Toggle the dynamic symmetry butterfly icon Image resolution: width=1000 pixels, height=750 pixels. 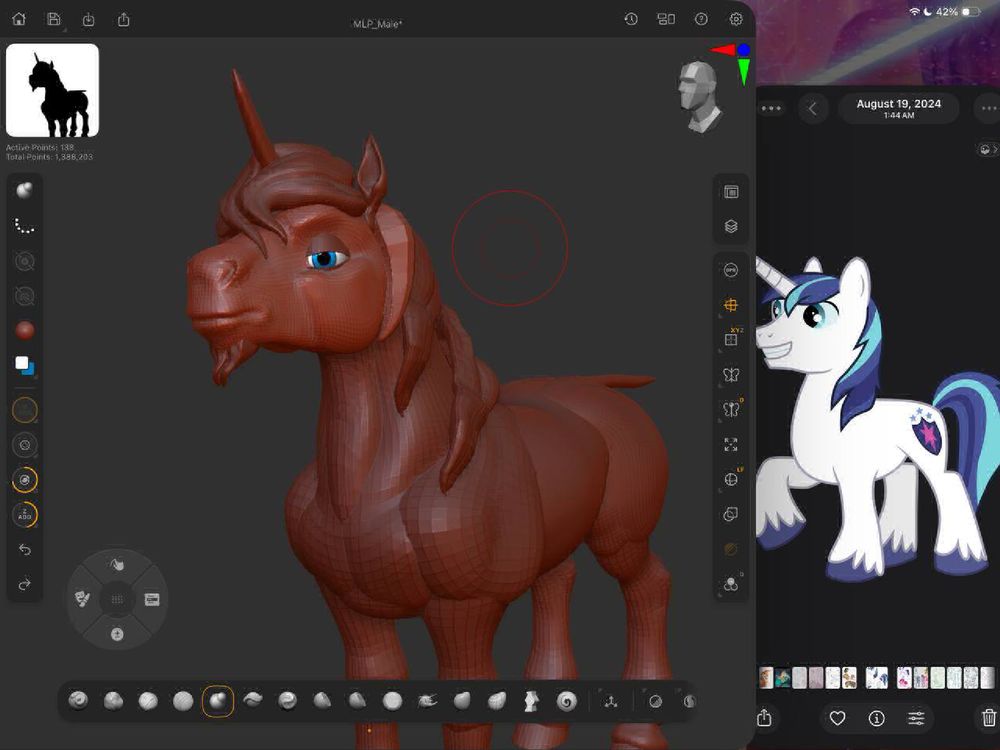coord(732,409)
